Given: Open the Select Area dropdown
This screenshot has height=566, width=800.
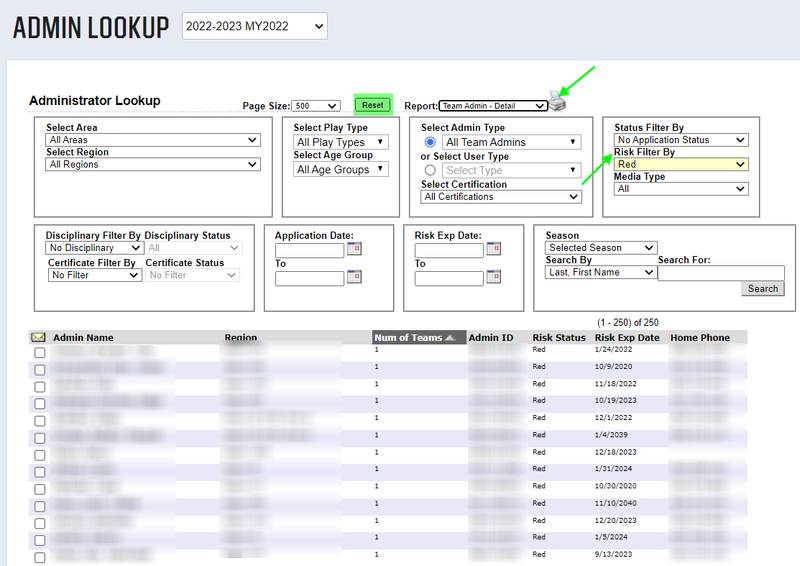Looking at the screenshot, I should (153, 141).
